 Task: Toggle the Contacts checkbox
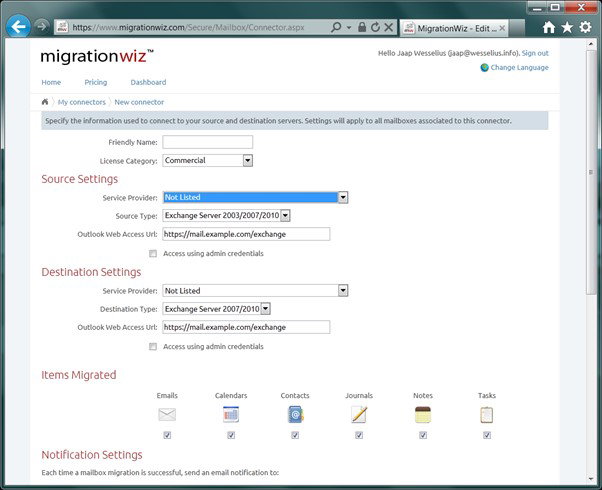(295, 435)
